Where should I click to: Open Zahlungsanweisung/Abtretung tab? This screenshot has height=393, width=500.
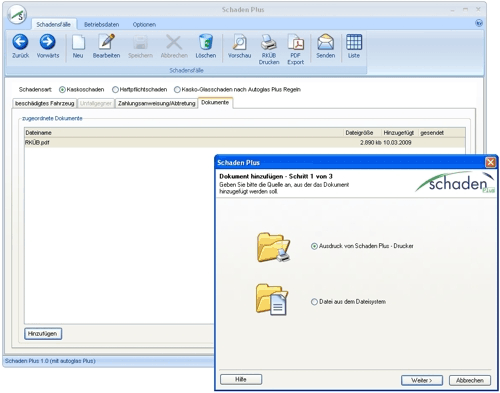coord(156,103)
